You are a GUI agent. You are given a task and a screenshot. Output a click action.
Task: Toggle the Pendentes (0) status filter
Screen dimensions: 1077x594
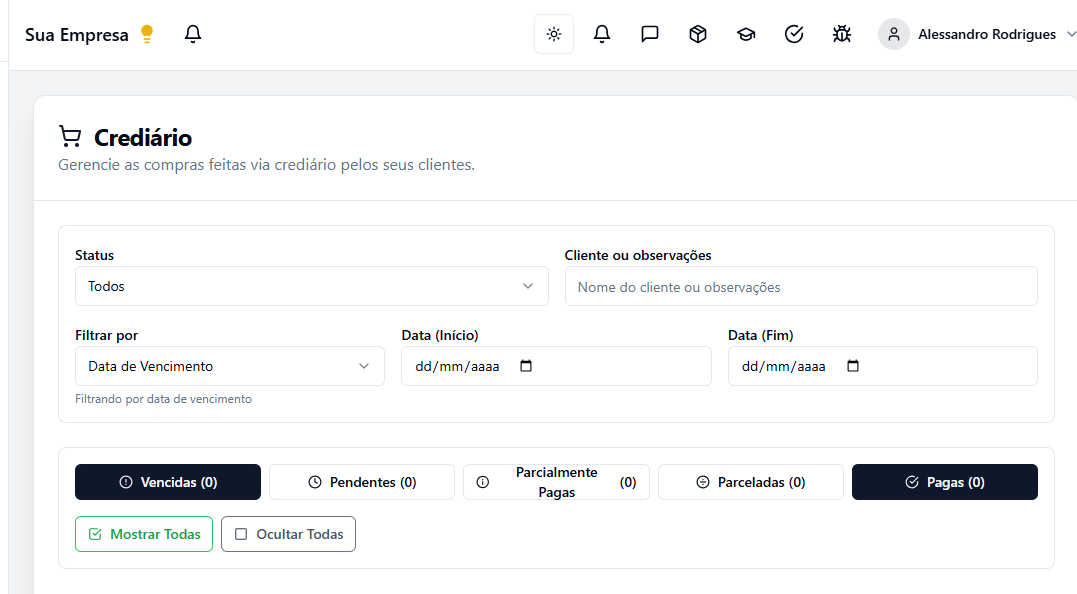361,481
